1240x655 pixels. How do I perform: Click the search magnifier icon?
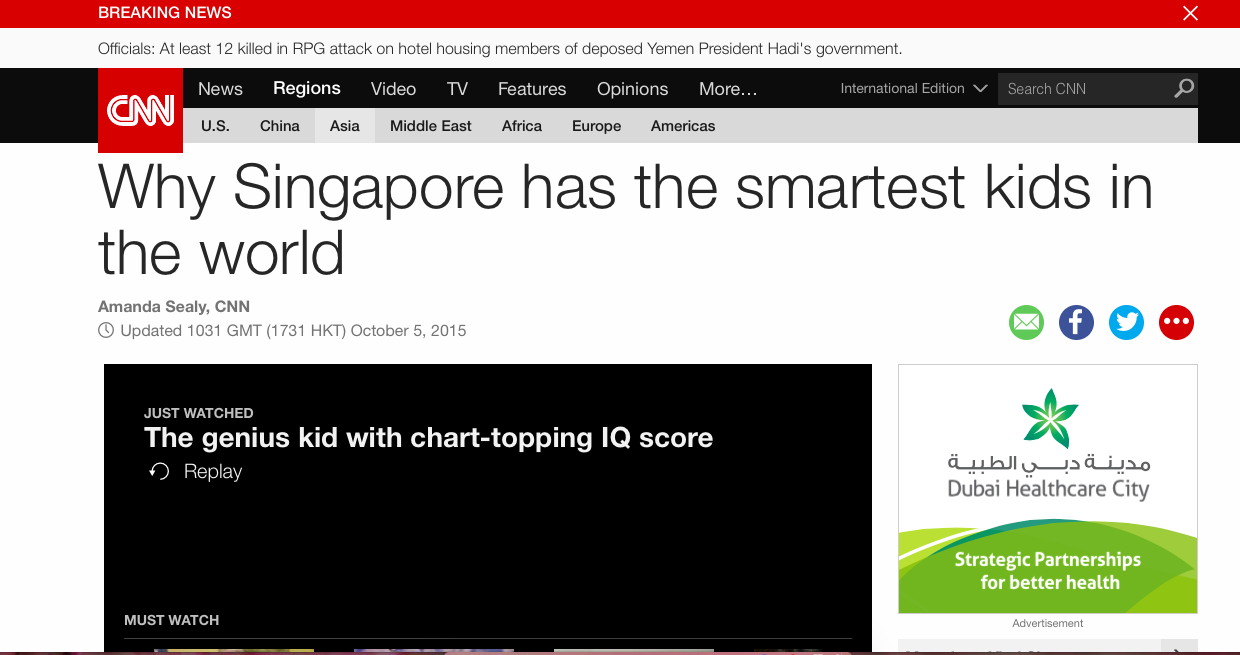[1183, 89]
